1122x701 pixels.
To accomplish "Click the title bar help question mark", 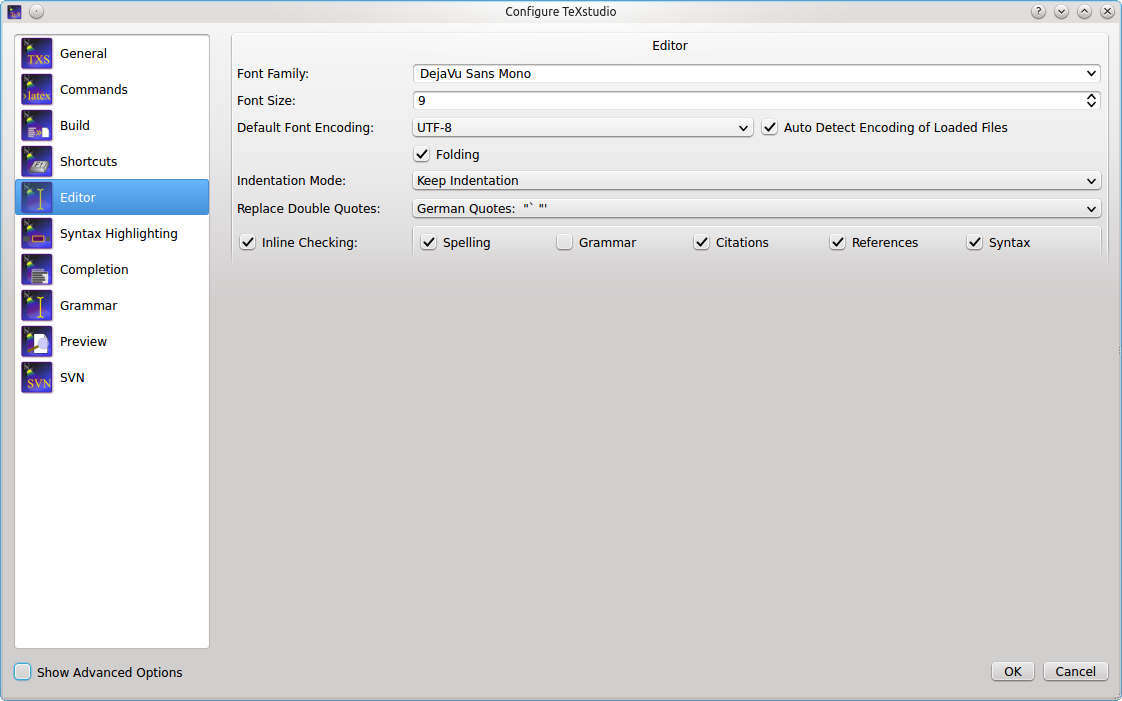I will pyautogui.click(x=1038, y=11).
